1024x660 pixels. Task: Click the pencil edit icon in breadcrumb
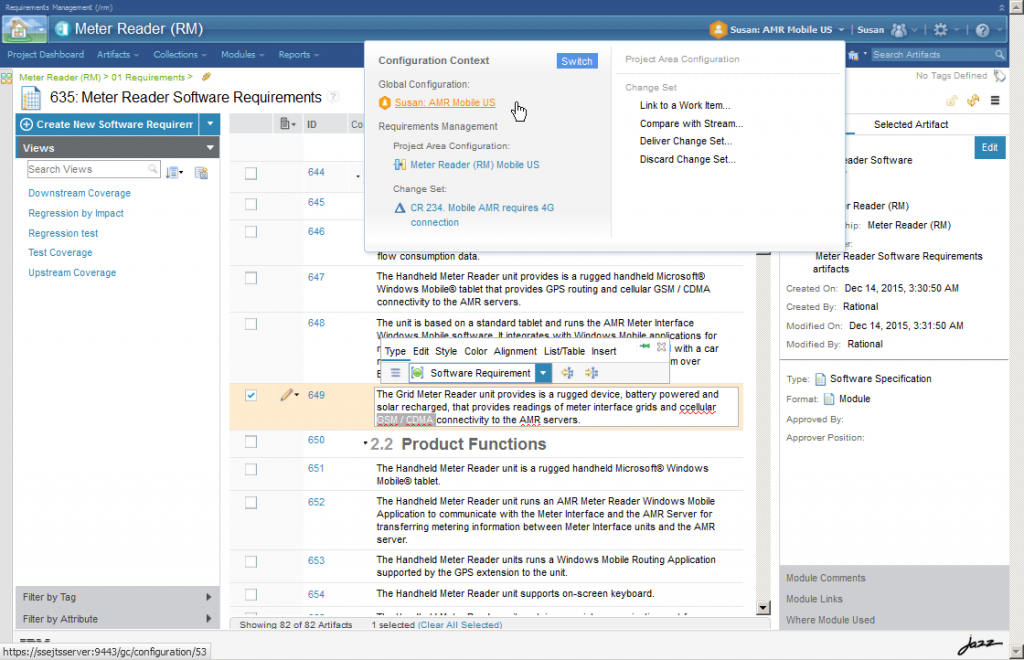206,77
